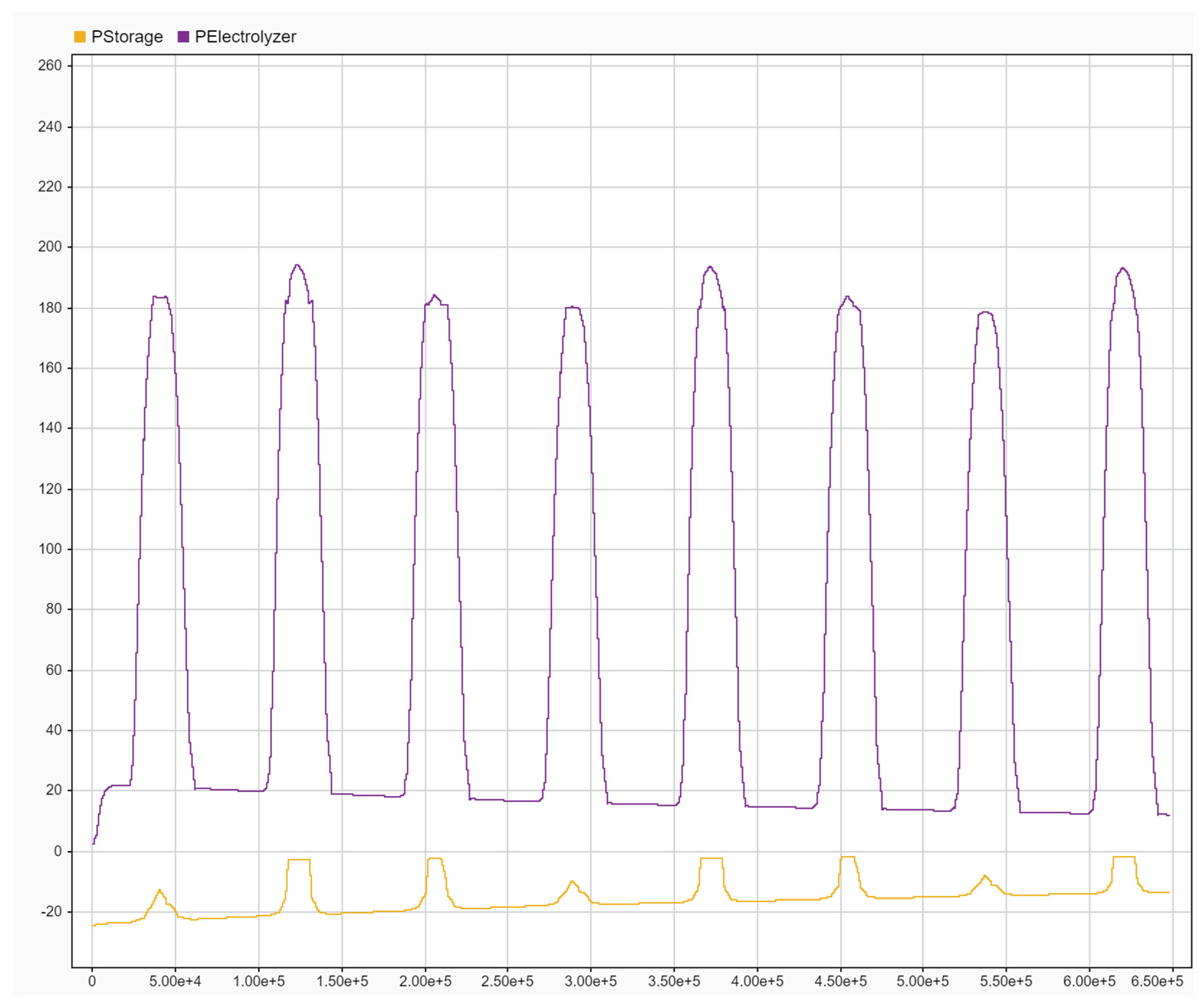Click the orange plateau near 1.25e+5
The height and width of the screenshot is (1002, 1204).
(x=299, y=859)
